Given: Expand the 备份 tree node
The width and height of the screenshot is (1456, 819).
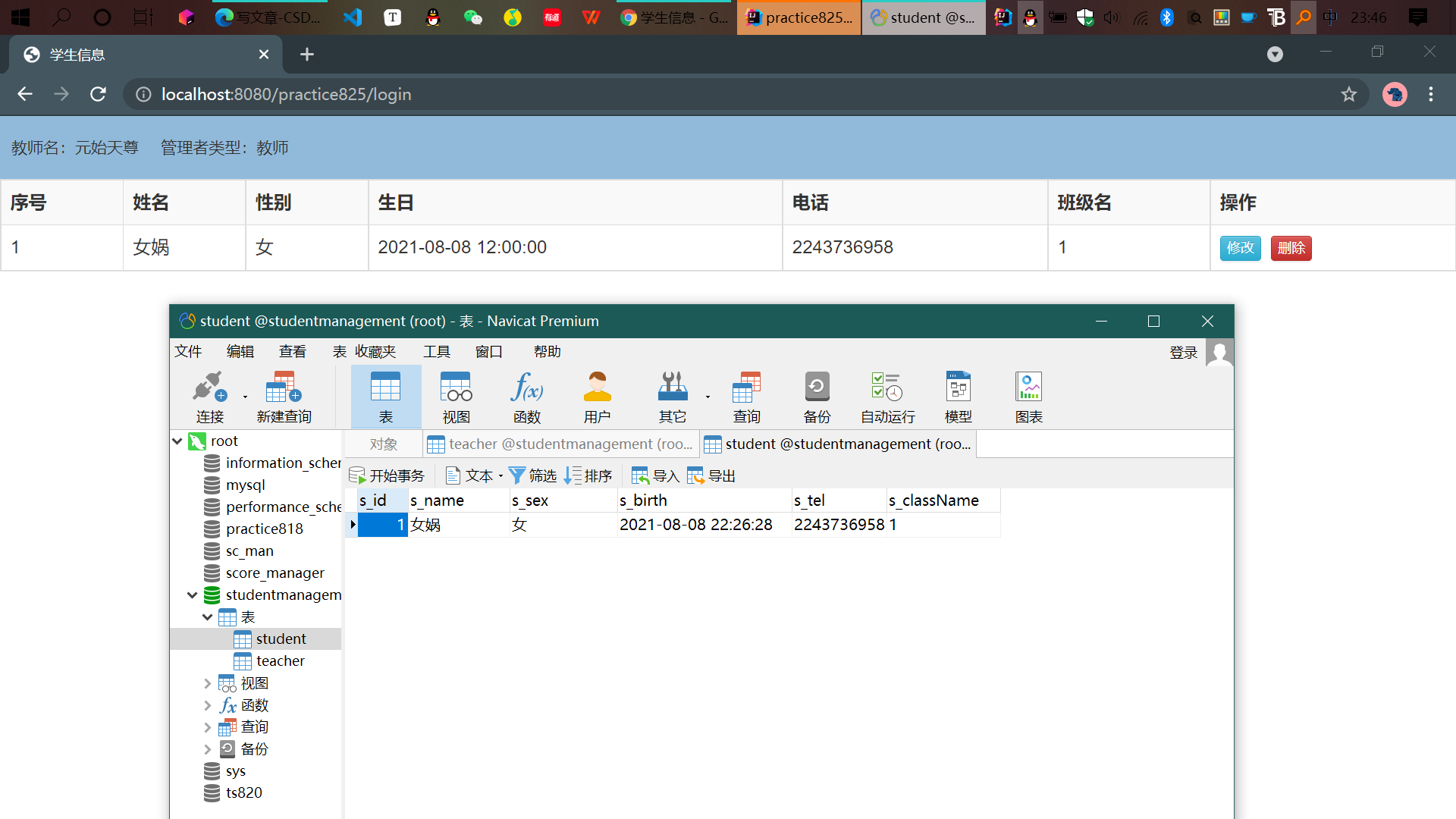Looking at the screenshot, I should pos(208,749).
